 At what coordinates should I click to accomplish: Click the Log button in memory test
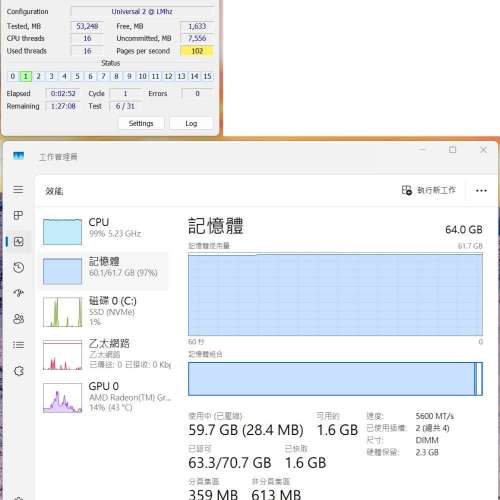[191, 123]
